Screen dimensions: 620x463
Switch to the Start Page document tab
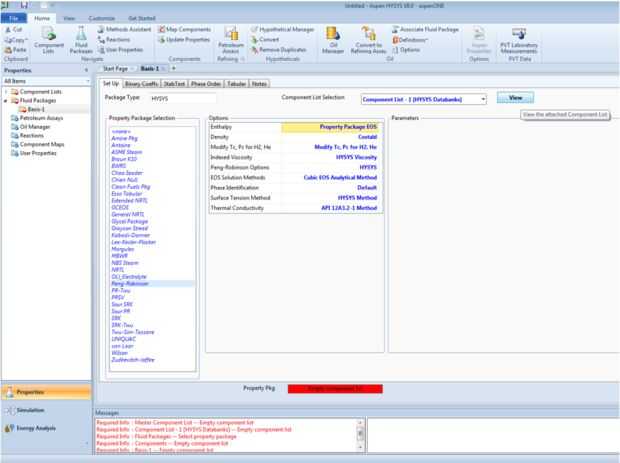pyautogui.click(x=115, y=69)
